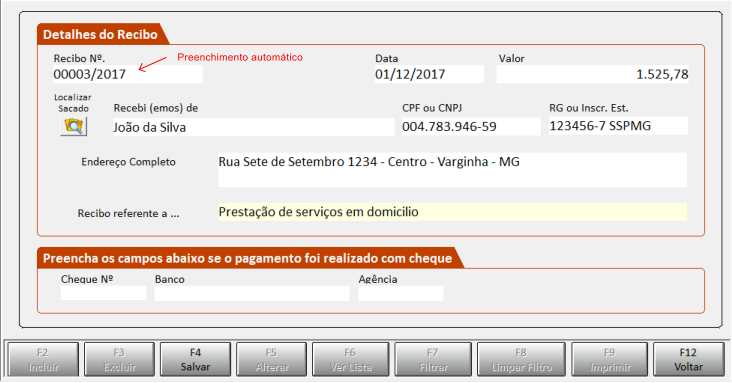732x383 pixels.
Task: Click the F7 Filtrar button
Action: [x=433, y=359]
